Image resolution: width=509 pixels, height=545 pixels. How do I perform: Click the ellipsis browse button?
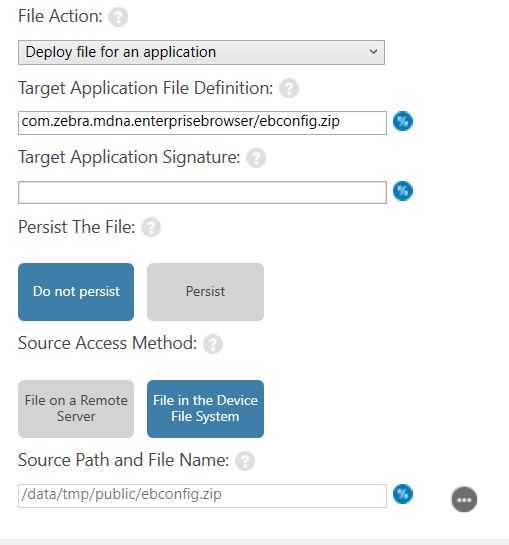click(x=464, y=499)
